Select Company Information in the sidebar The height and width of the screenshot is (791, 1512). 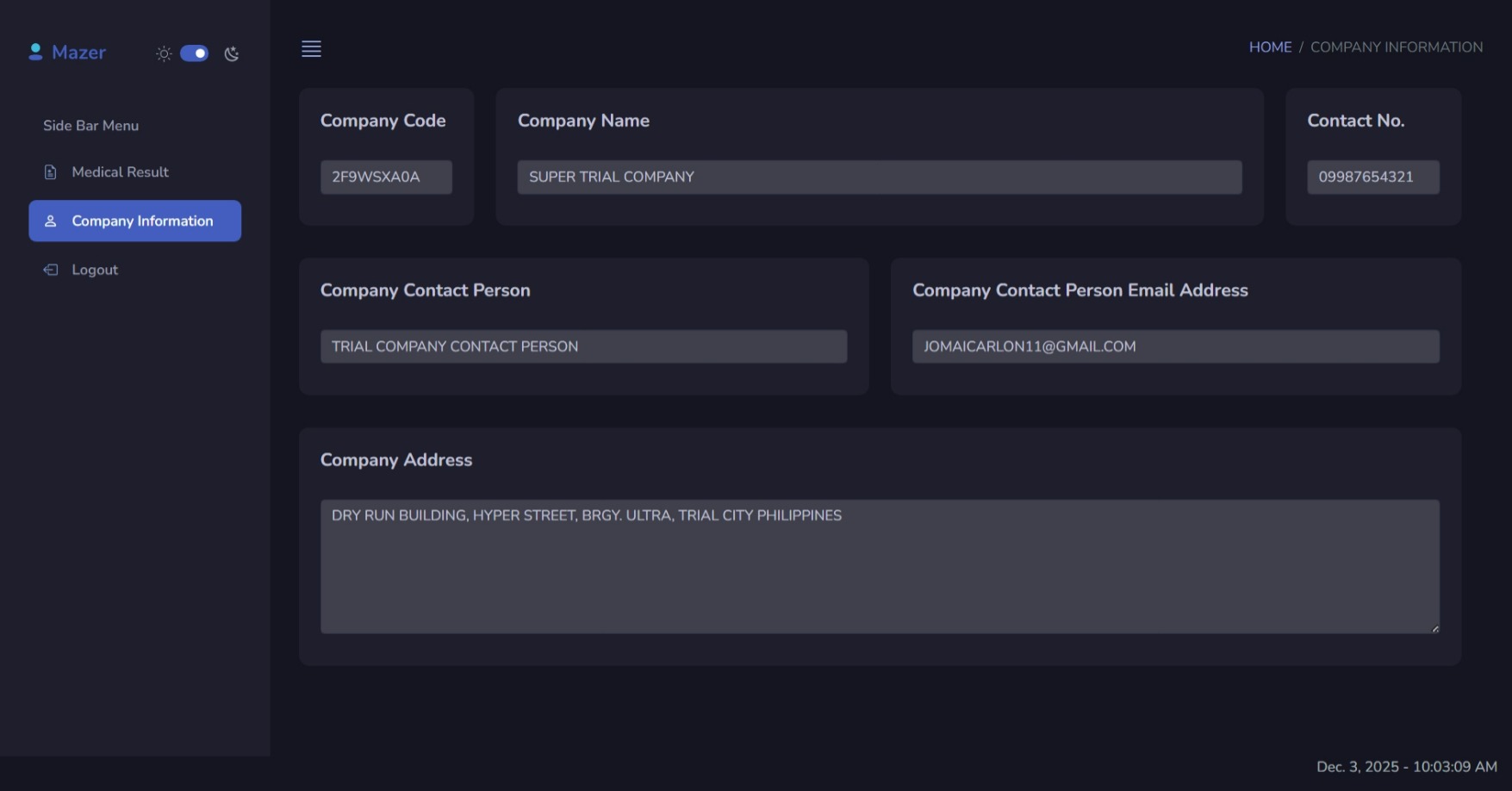point(142,221)
